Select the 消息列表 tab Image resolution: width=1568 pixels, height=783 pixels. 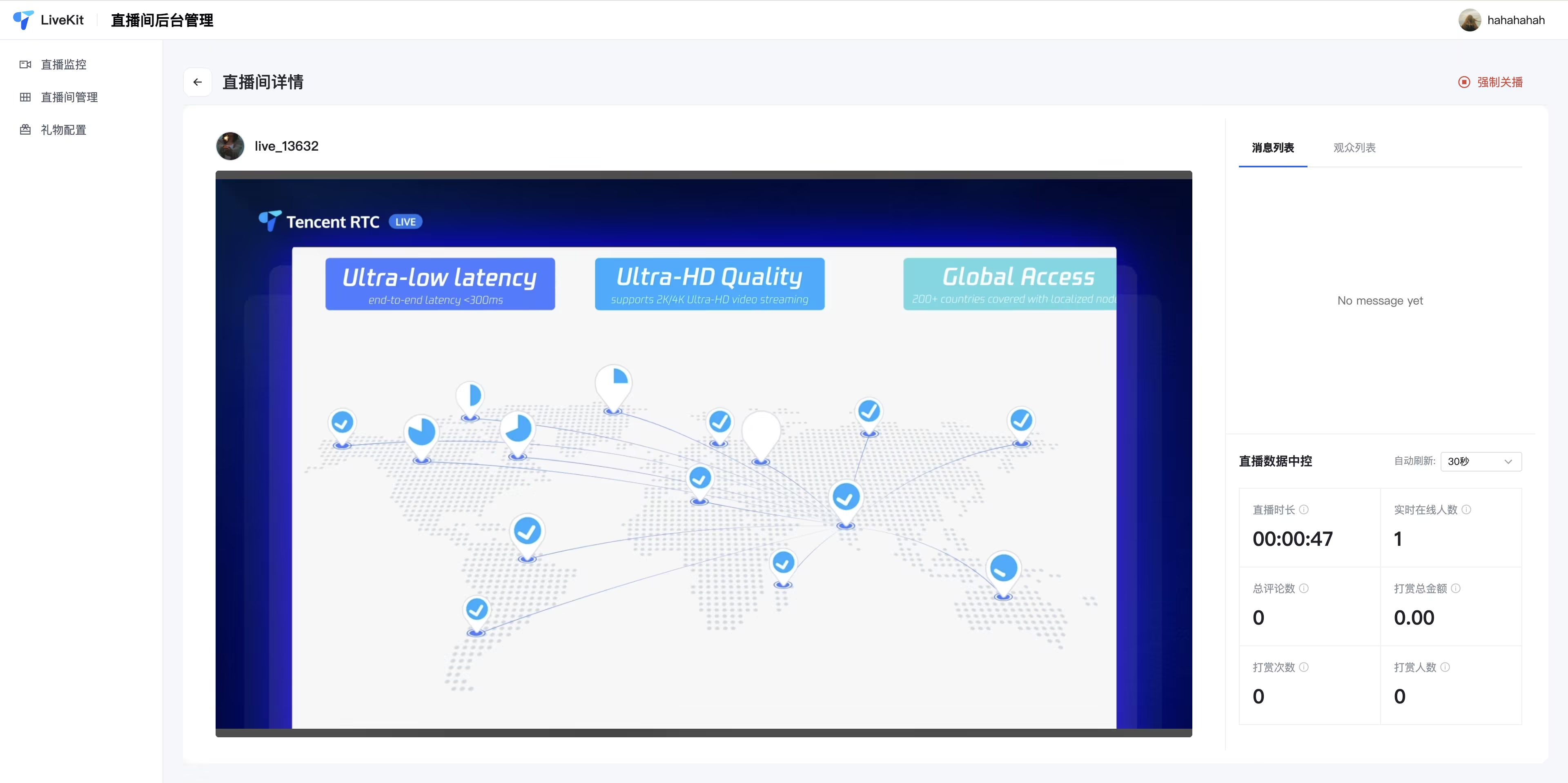coord(1273,148)
